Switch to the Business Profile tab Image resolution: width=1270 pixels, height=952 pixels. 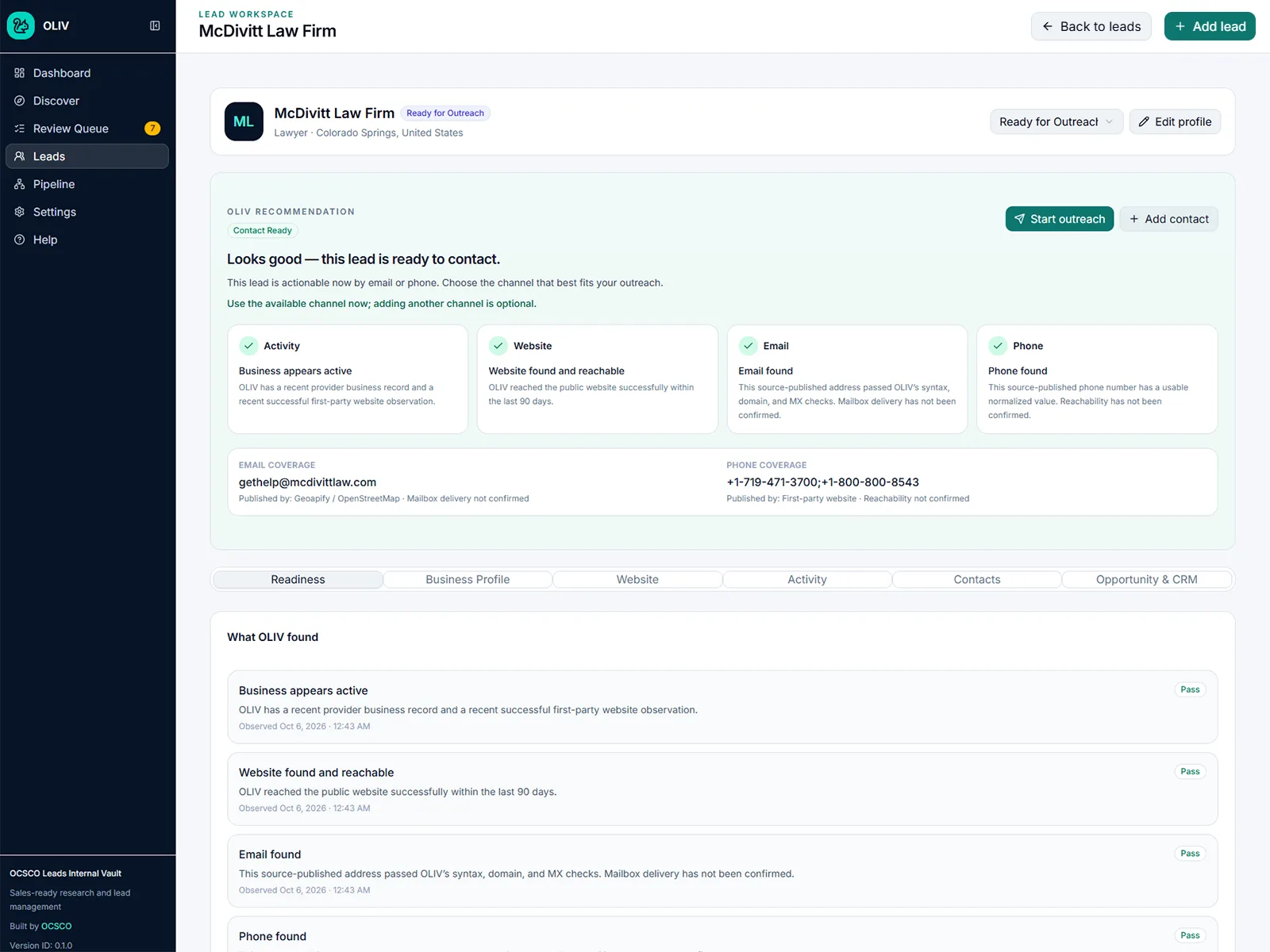pos(468,579)
